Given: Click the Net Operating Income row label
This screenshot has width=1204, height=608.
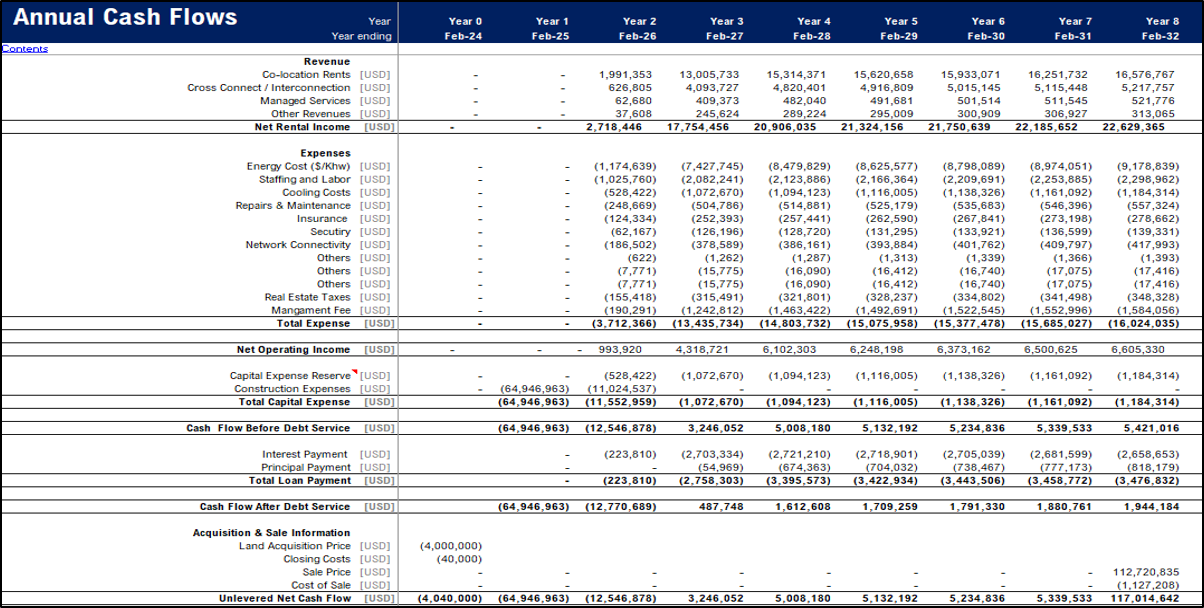Looking at the screenshot, I should point(293,350).
